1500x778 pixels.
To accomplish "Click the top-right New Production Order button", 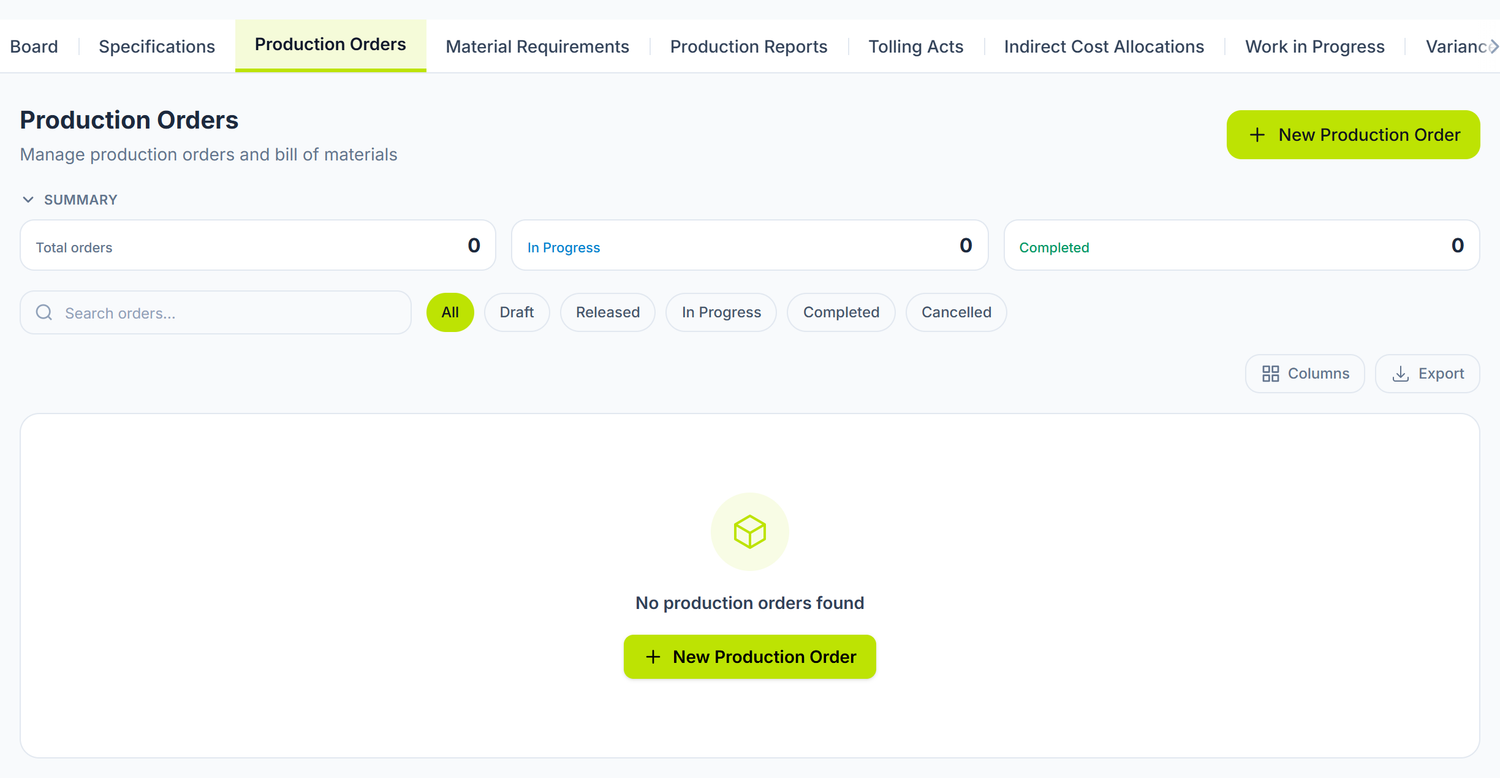I will coord(1353,135).
